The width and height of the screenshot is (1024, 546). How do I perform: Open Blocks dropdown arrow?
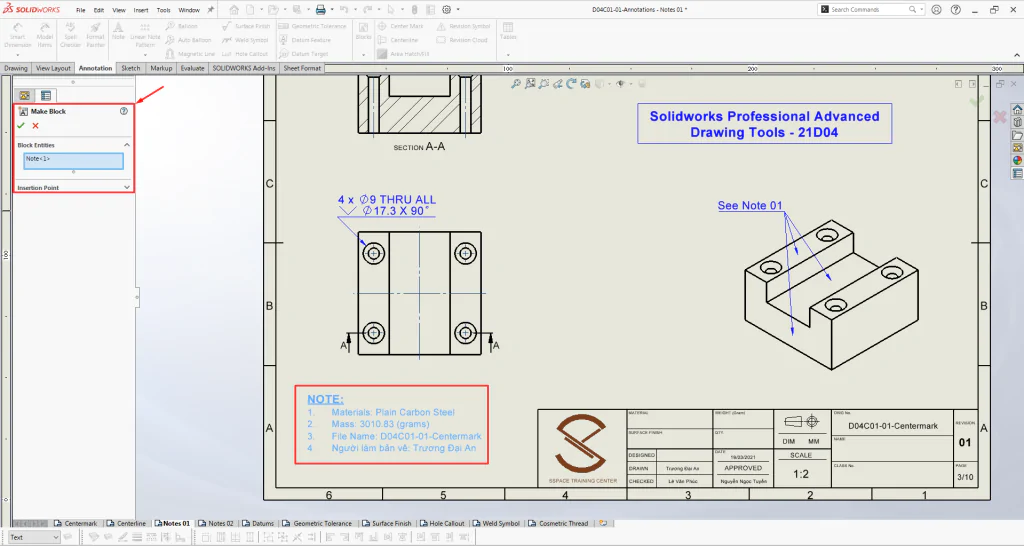pyautogui.click(x=364, y=55)
